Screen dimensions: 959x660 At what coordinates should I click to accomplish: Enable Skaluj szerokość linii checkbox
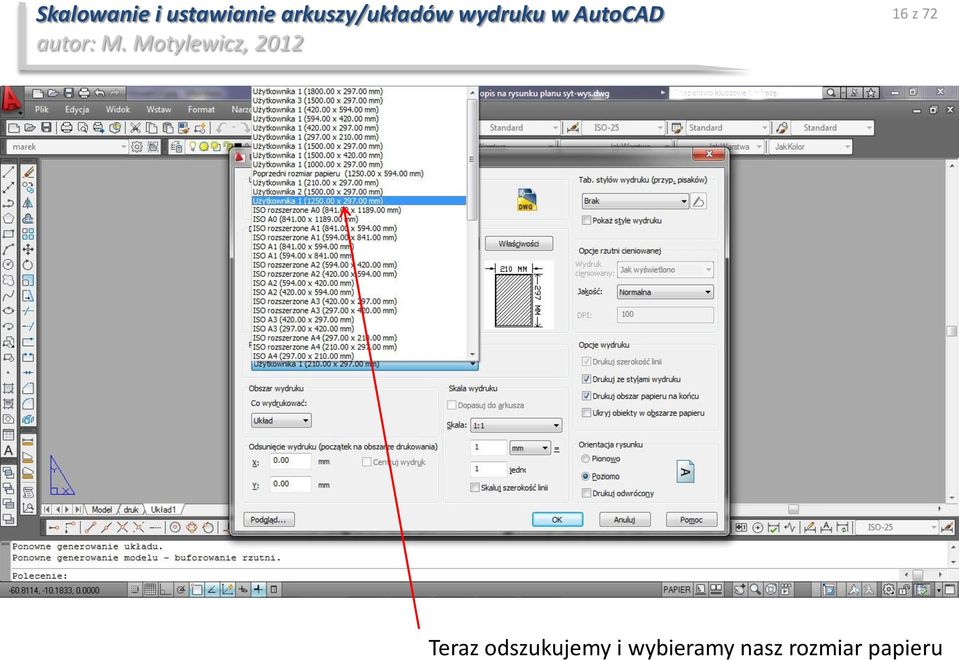tap(475, 488)
